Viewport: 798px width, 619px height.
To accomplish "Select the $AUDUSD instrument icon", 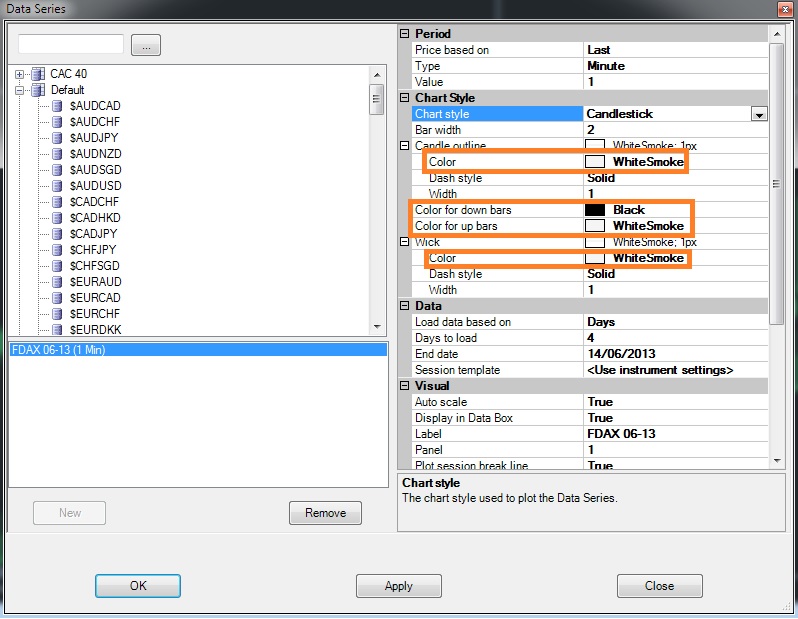I will tap(58, 186).
